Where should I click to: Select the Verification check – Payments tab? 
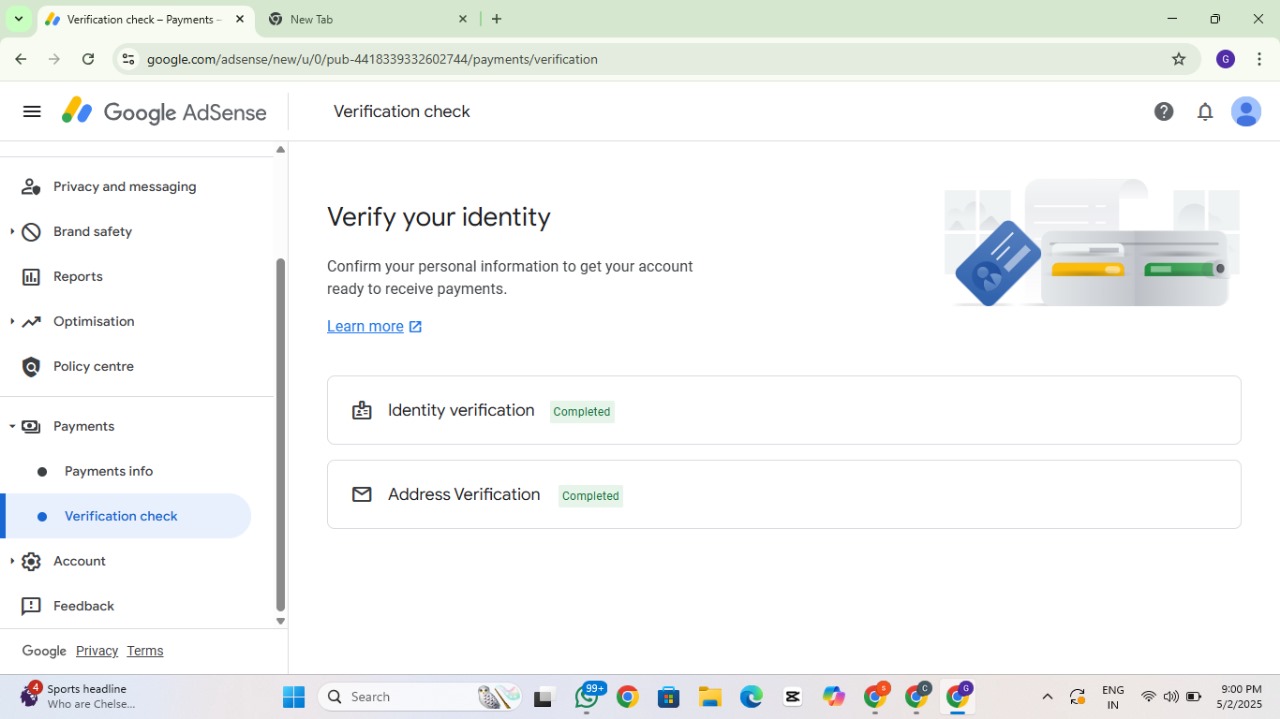(x=145, y=19)
